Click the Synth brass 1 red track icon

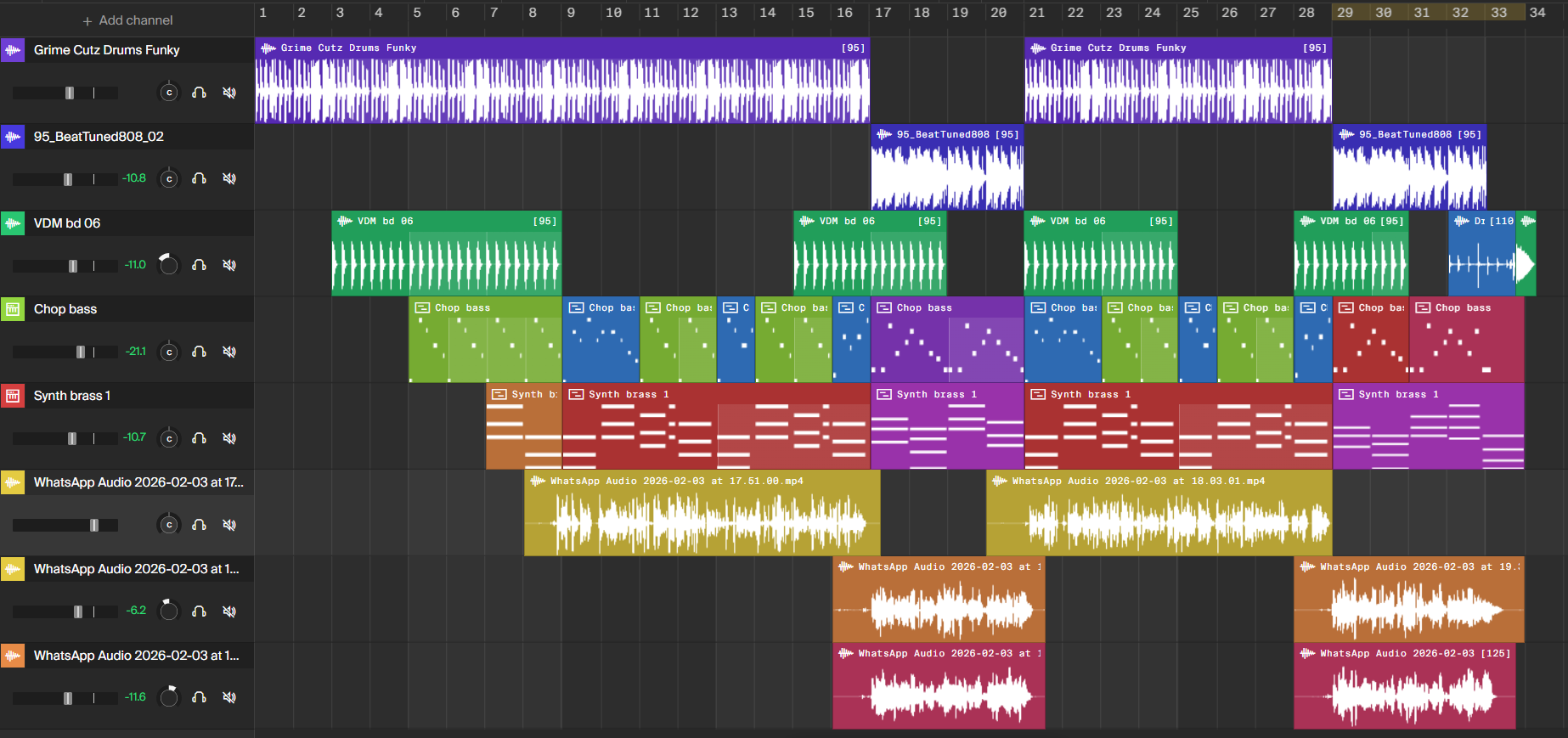pos(13,396)
